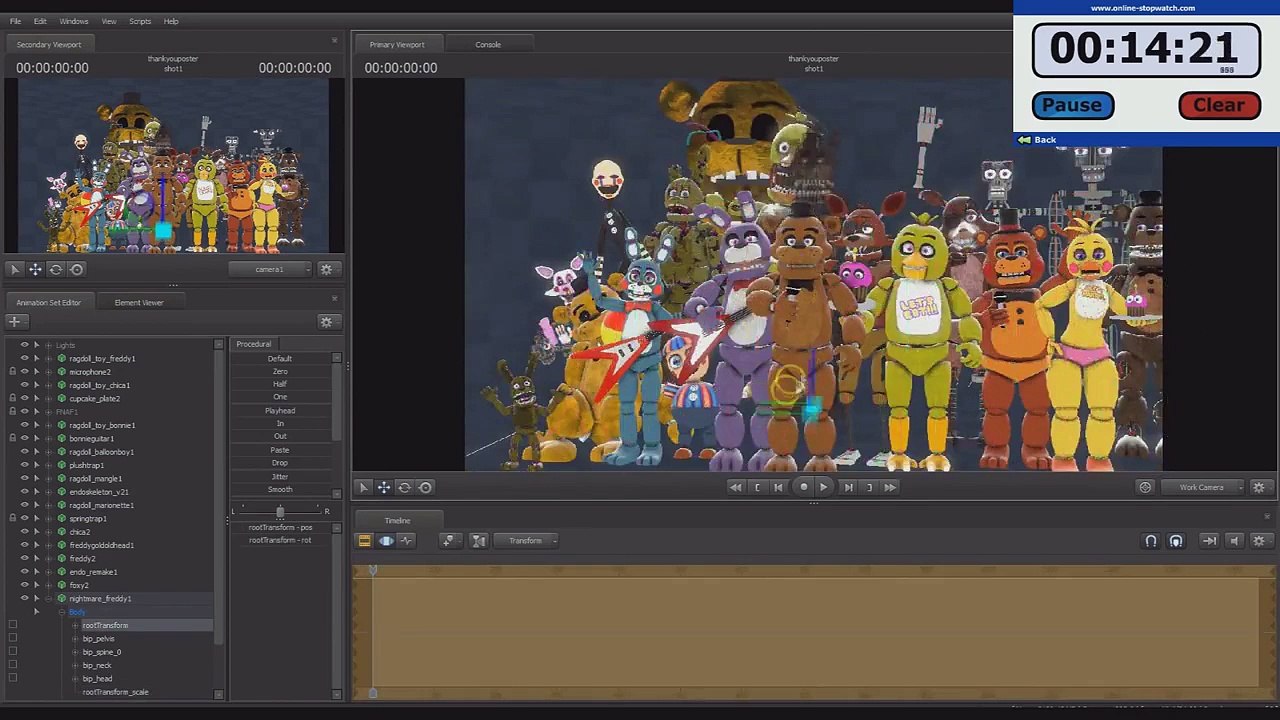Select the arrow selection tool in Secondary Viewport
1280x720 pixels.
pyautogui.click(x=15, y=269)
